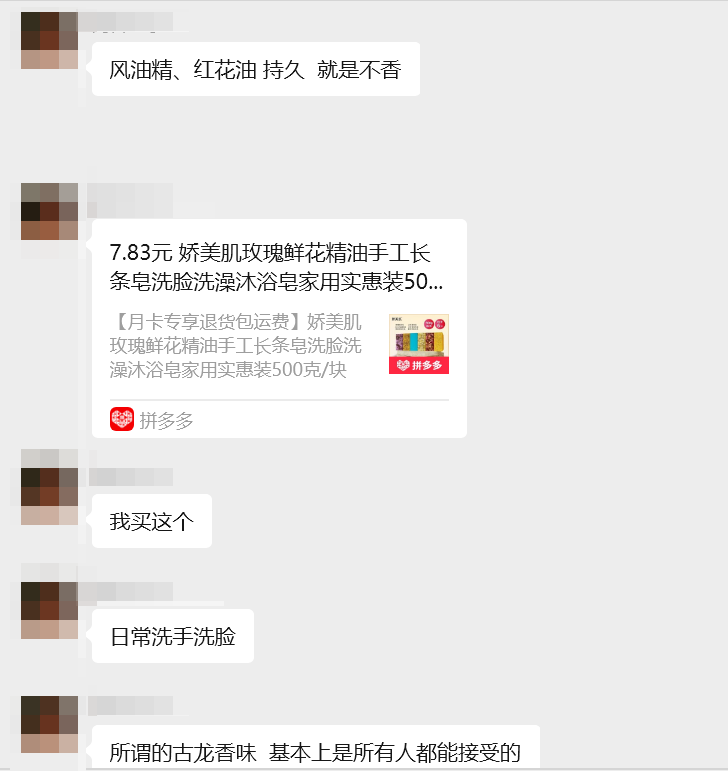
Task: Click the gray 月卡专享退货包运费 description text
Action: point(235,346)
